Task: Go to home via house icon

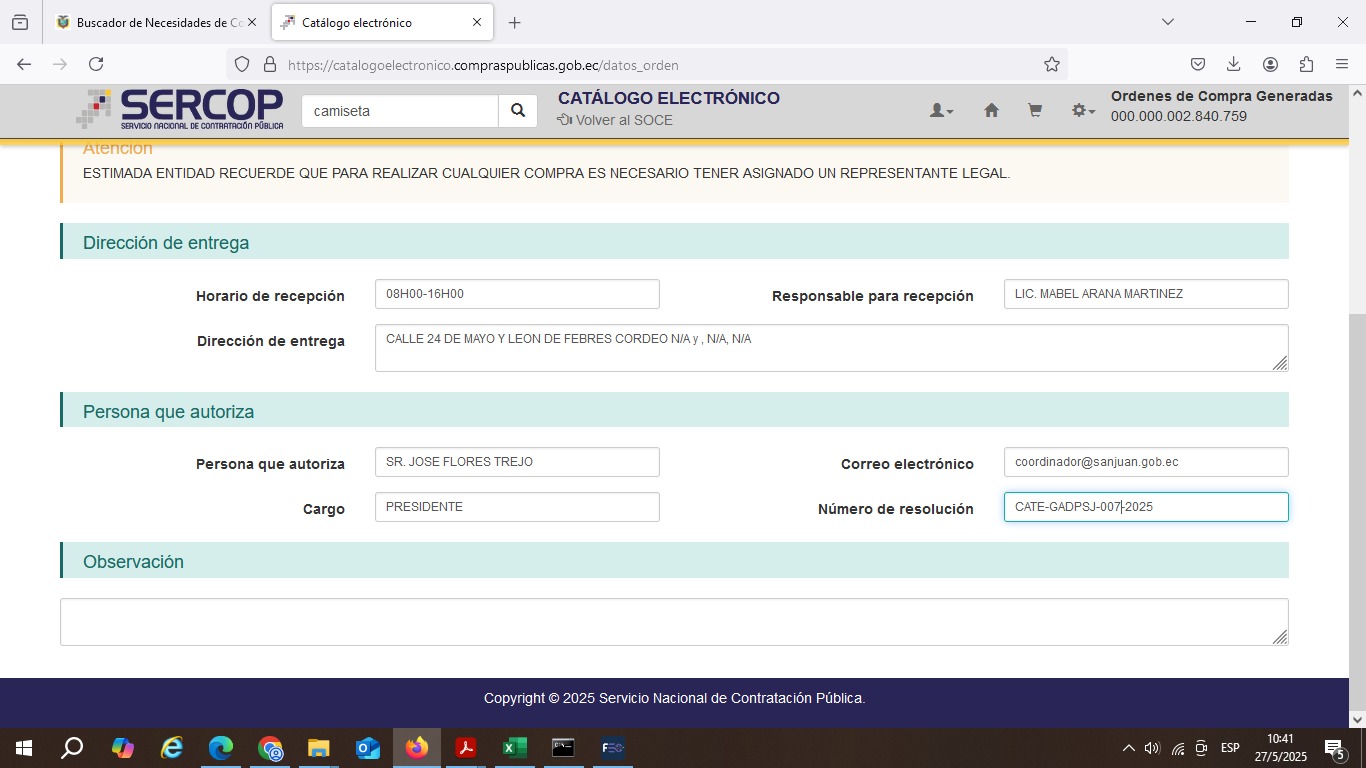Action: (x=991, y=111)
